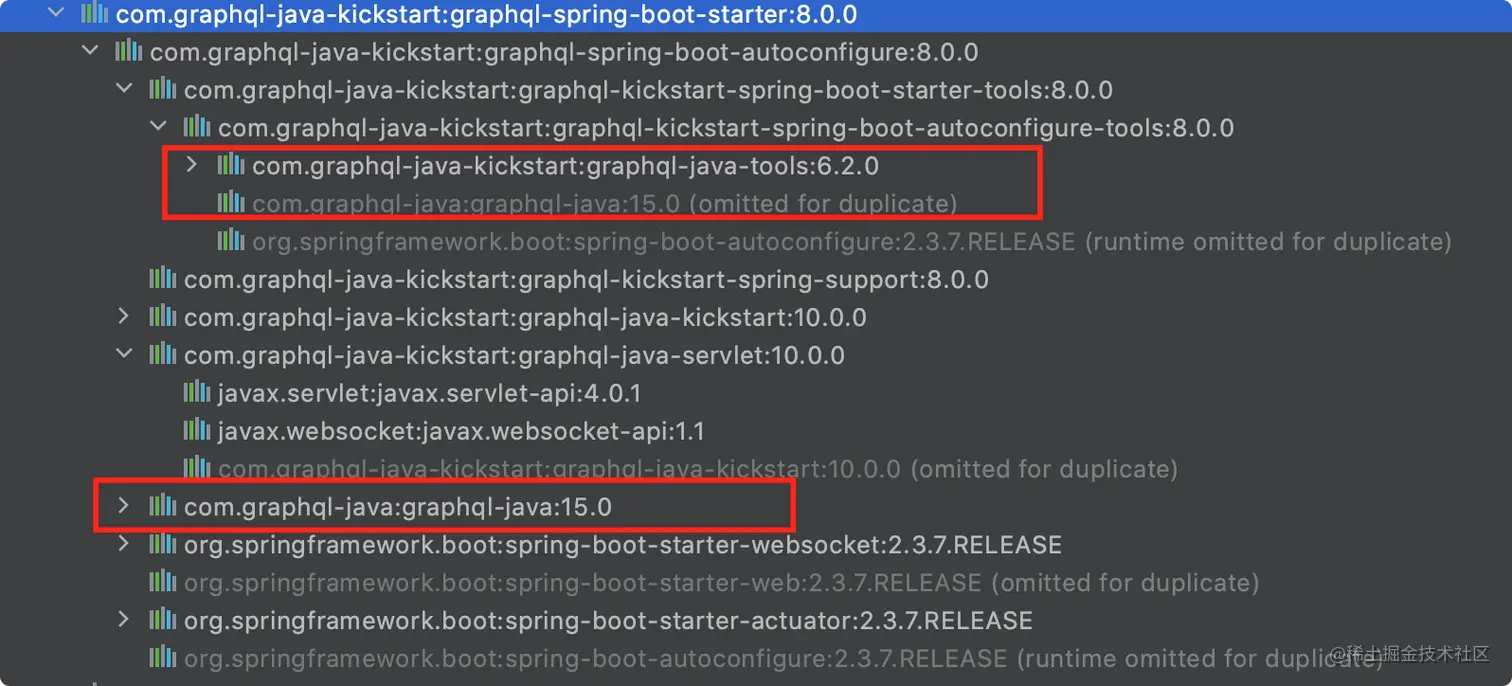Expand the spring-boot-starter-websocket node

click(123, 544)
